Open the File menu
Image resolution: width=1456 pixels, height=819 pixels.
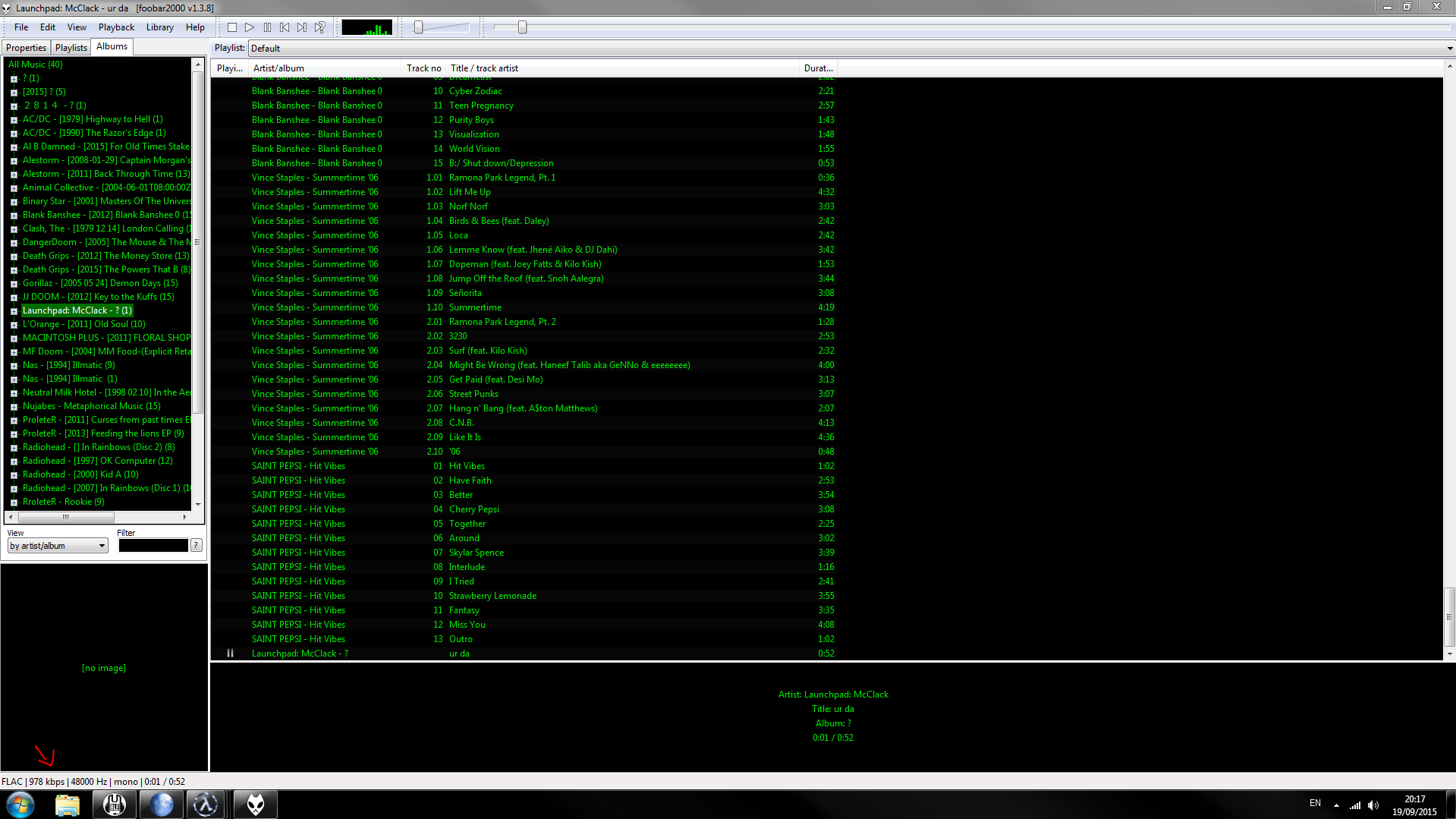click(x=21, y=27)
